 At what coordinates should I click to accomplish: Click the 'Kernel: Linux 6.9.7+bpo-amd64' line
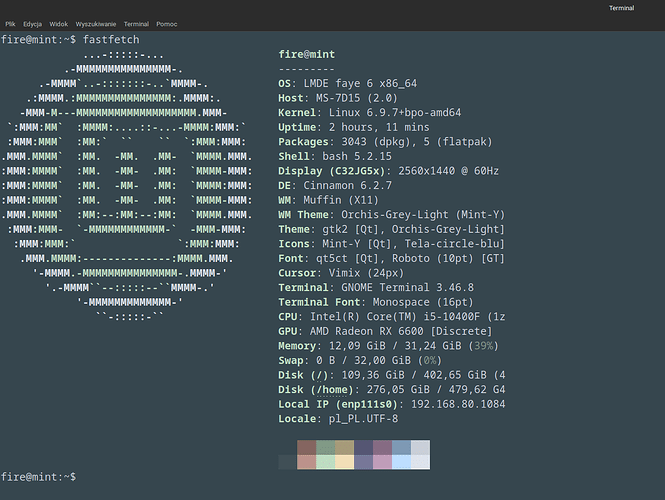point(369,113)
